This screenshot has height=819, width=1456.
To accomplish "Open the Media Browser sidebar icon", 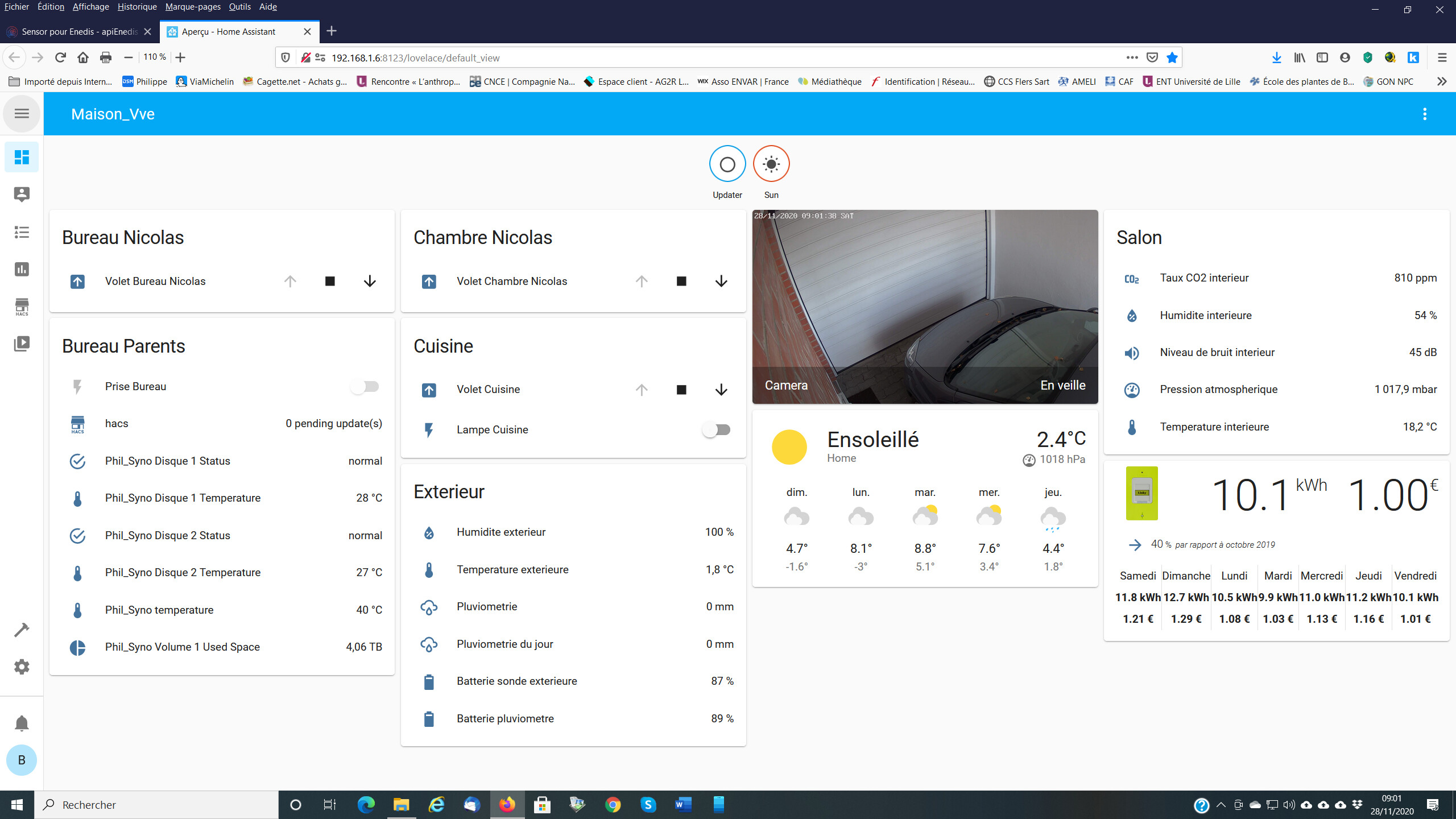I will click(22, 344).
